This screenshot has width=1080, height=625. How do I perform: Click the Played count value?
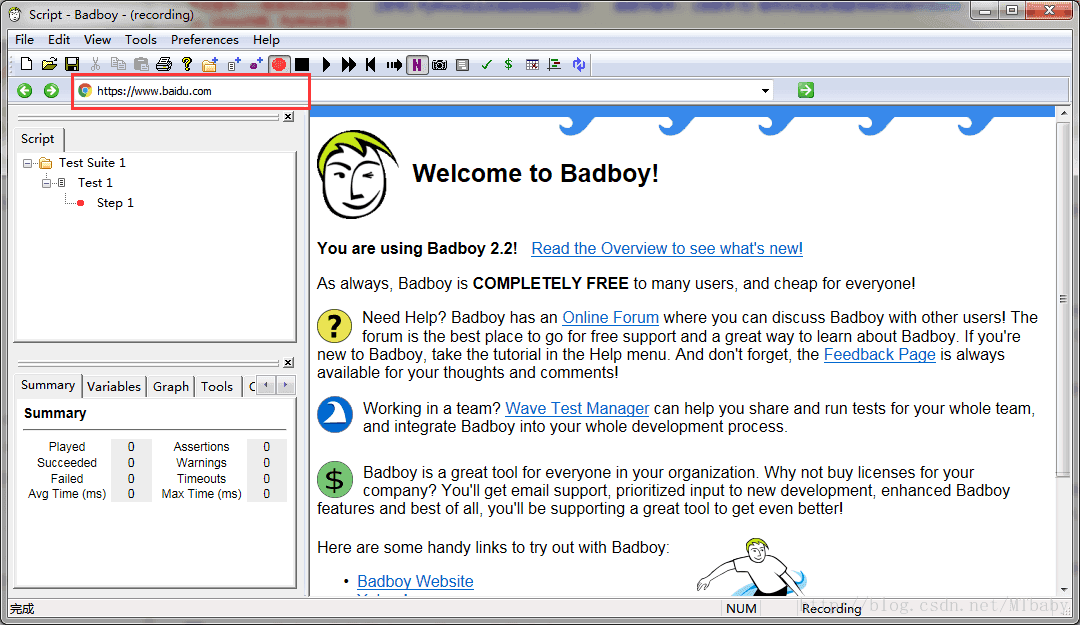[x=131, y=447]
